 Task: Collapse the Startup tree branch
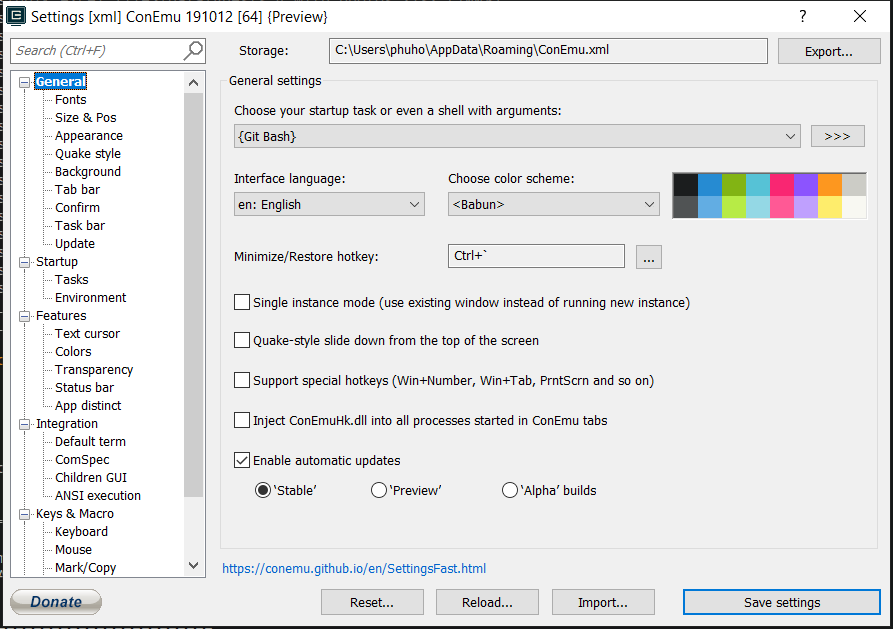click(x=23, y=261)
